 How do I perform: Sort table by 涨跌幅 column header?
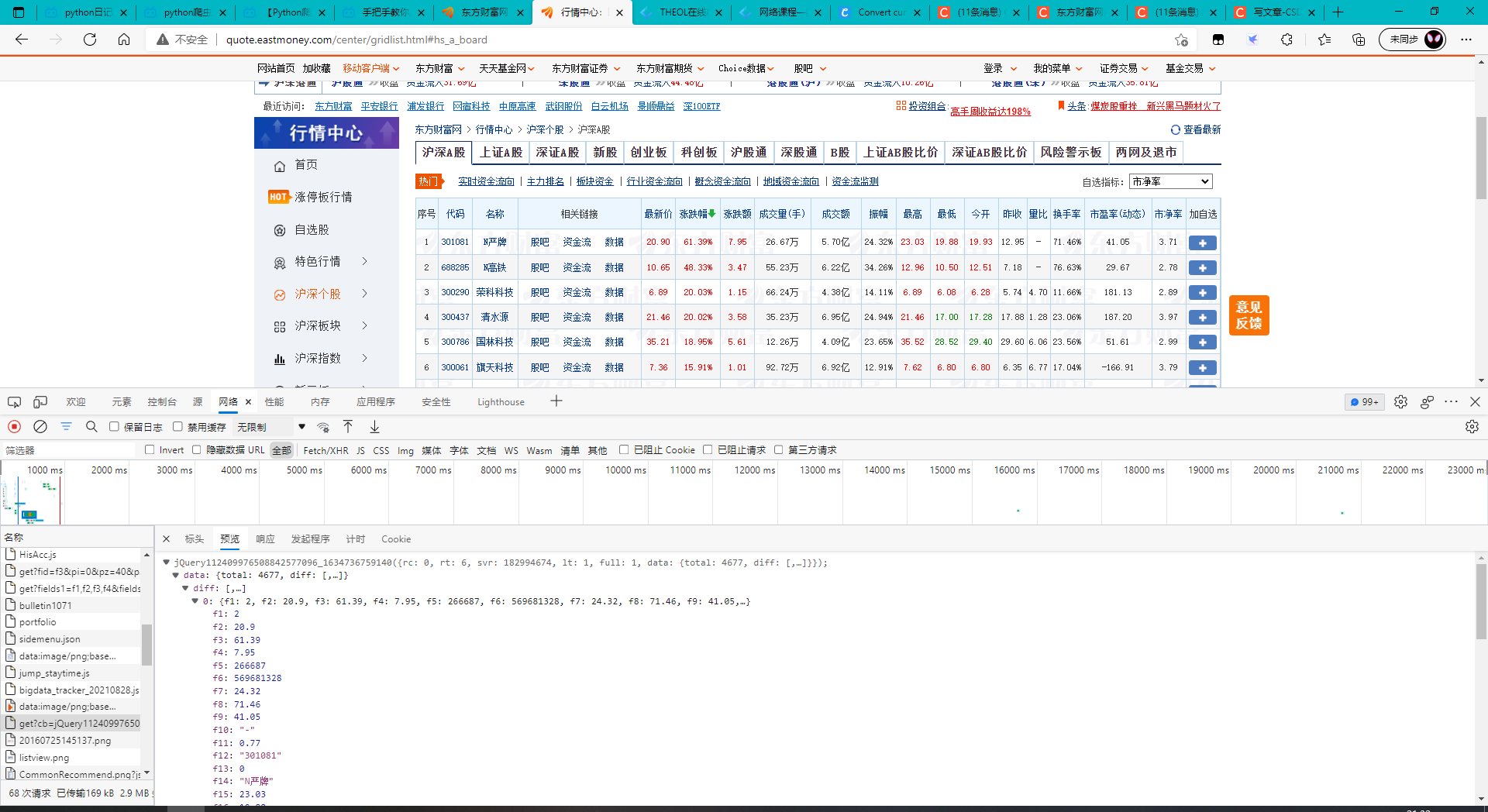(697, 214)
